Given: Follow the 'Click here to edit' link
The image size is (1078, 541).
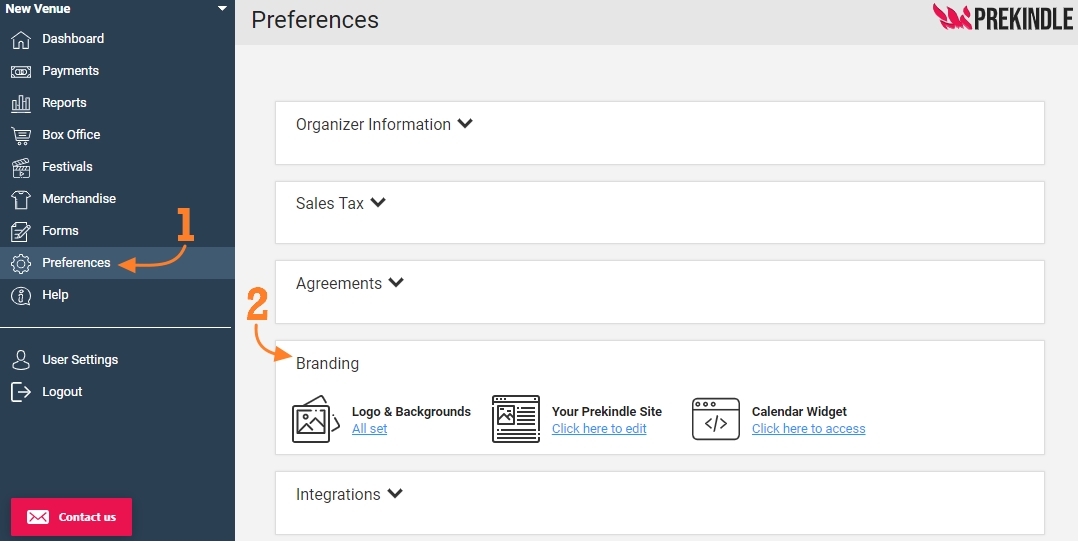Looking at the screenshot, I should [x=599, y=429].
